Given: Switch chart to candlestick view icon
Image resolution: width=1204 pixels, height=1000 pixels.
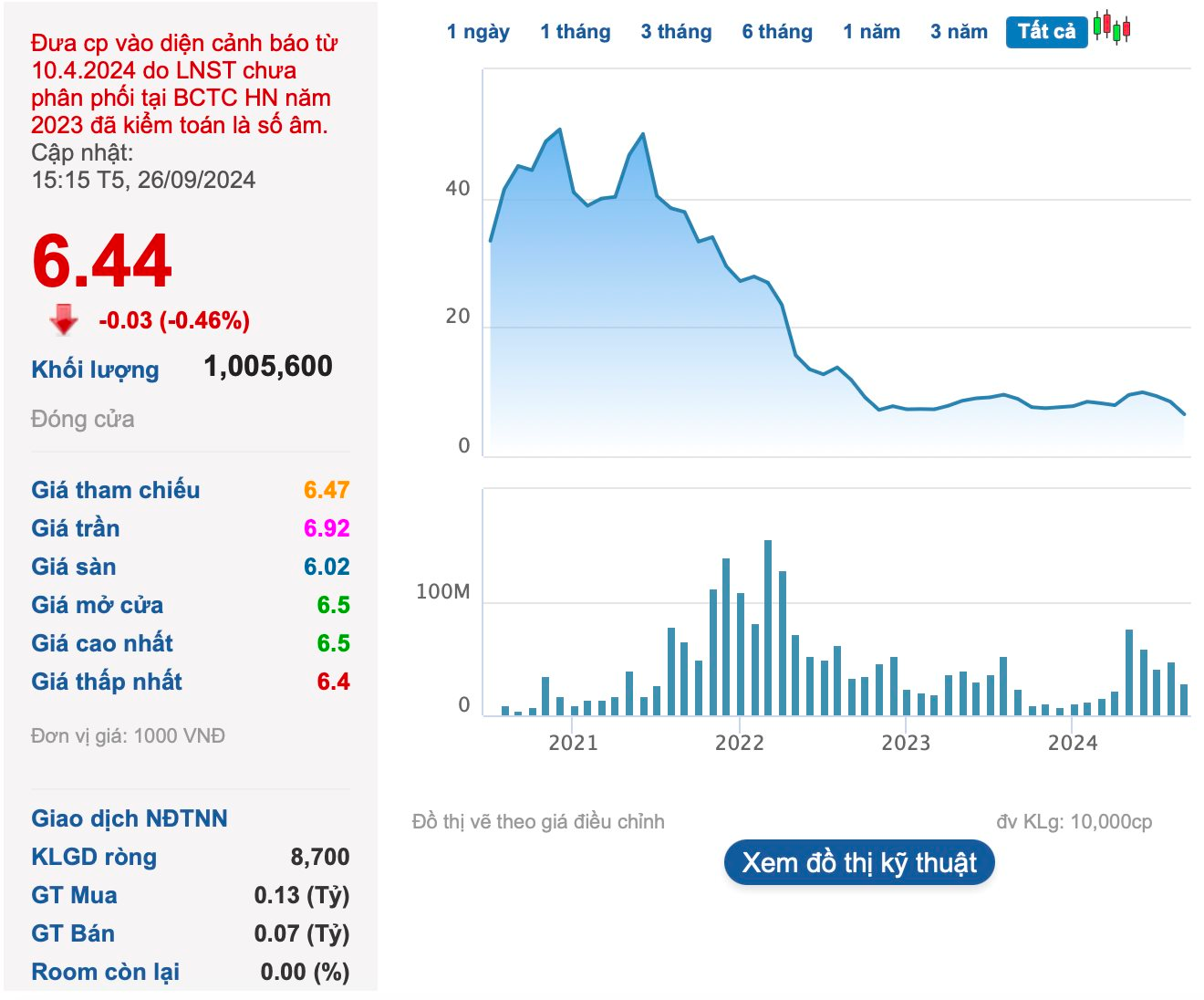Looking at the screenshot, I should coord(1112,27).
